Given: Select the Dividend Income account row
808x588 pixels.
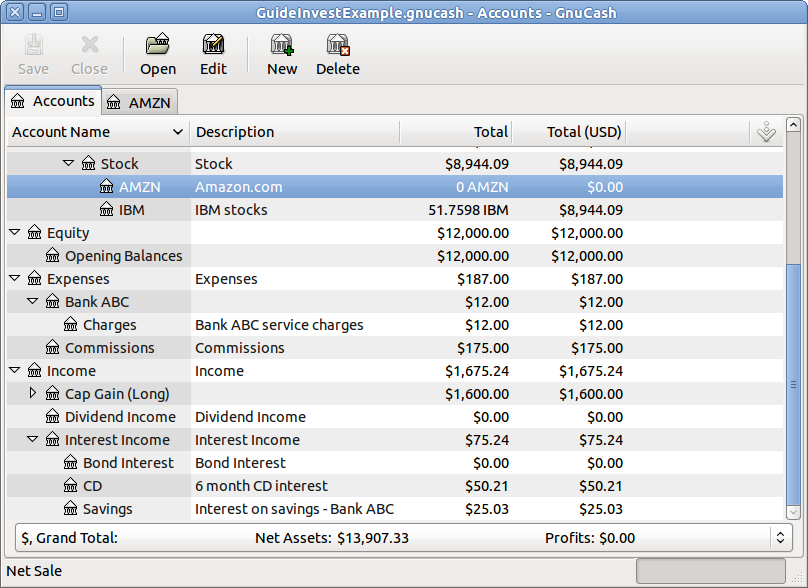Looking at the screenshot, I should [x=120, y=417].
